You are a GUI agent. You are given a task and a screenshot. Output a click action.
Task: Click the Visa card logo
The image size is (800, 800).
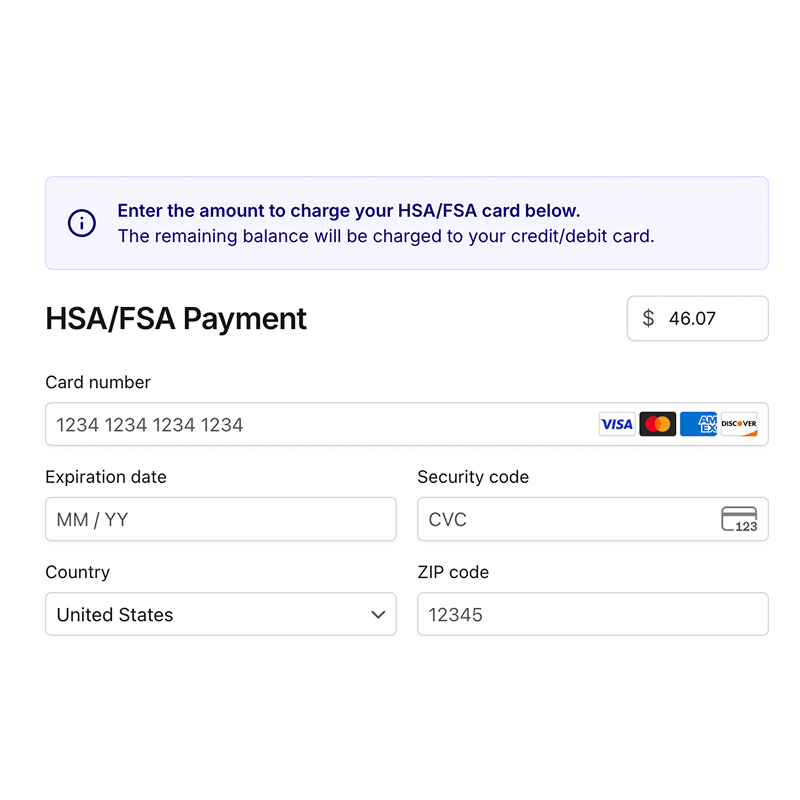click(x=617, y=424)
